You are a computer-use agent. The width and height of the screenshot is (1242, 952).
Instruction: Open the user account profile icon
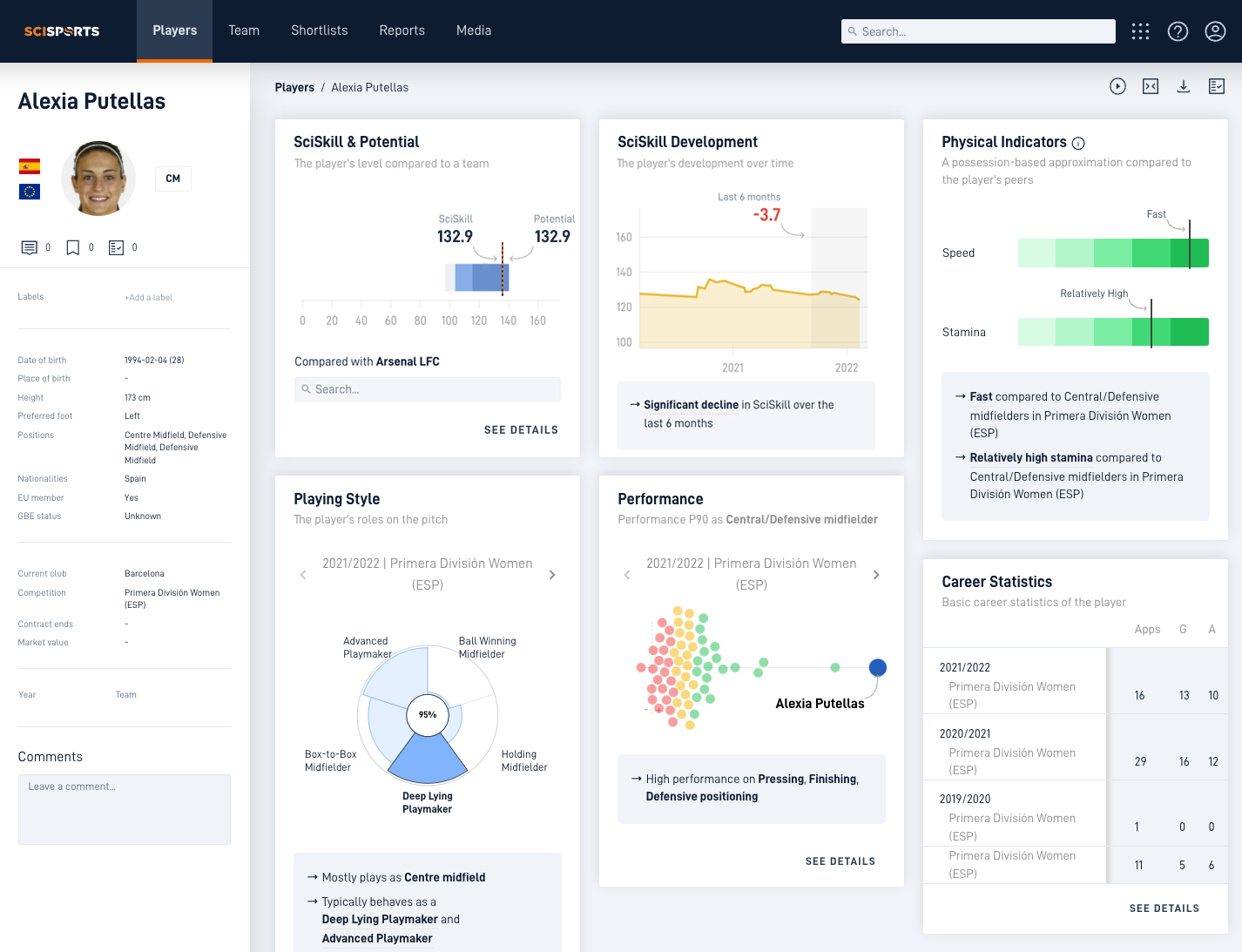(x=1215, y=31)
